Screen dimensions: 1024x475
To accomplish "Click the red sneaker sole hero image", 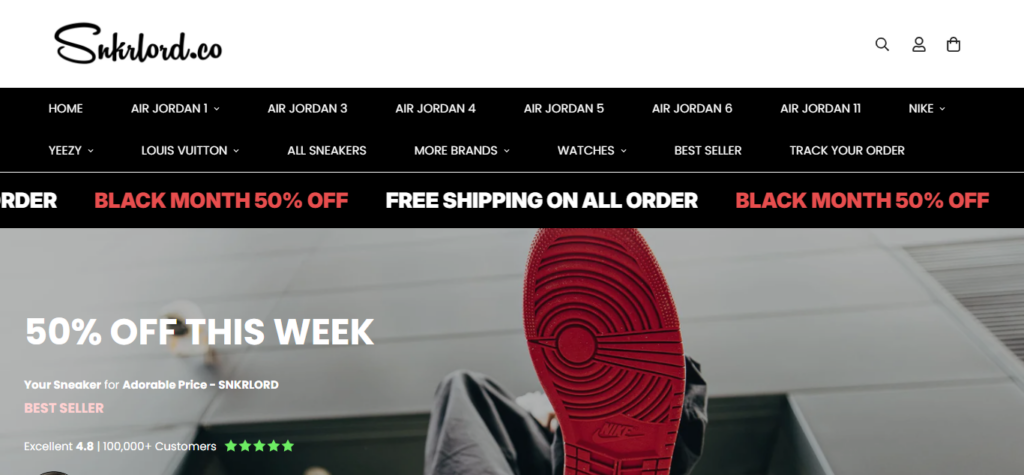I will point(604,352).
